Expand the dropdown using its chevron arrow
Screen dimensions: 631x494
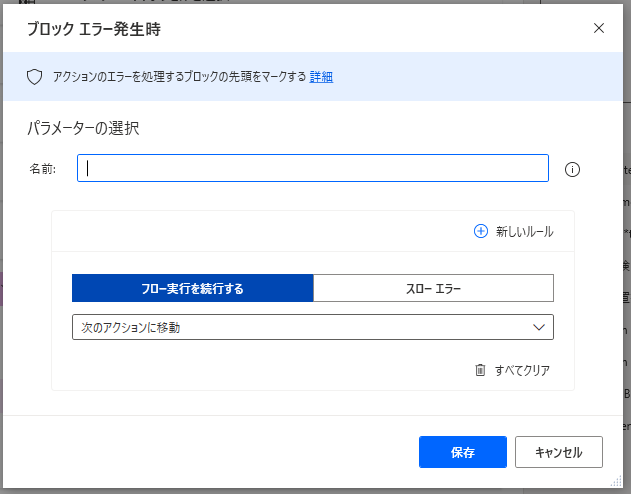pyautogui.click(x=538, y=327)
